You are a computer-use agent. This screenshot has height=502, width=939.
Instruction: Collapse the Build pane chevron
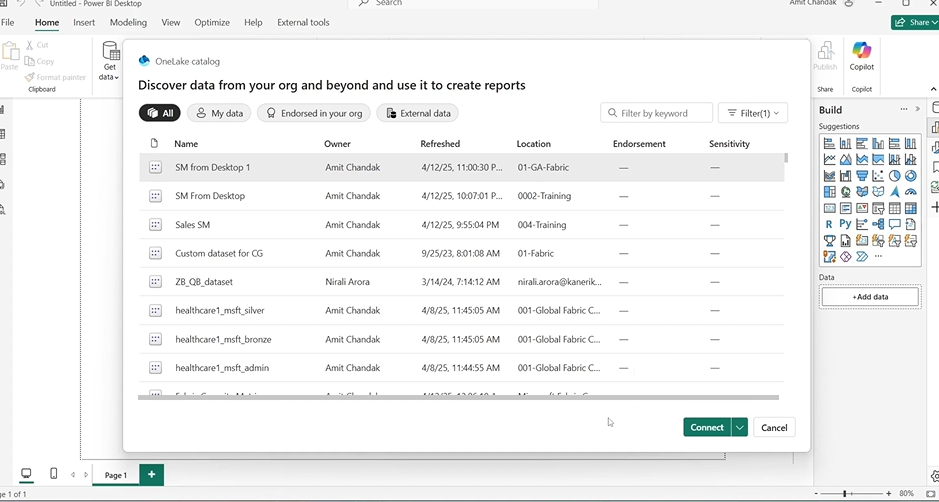tap(917, 109)
